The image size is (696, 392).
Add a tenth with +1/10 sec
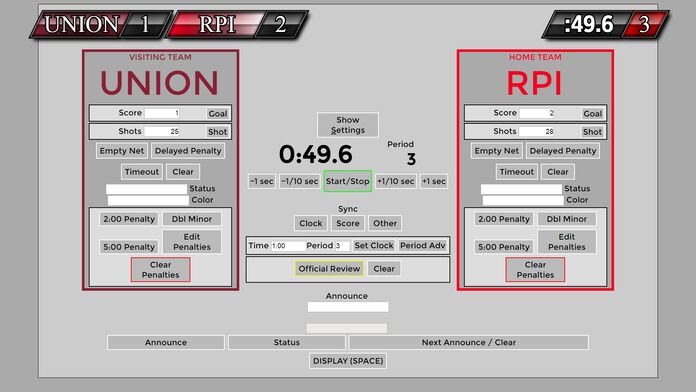(395, 182)
